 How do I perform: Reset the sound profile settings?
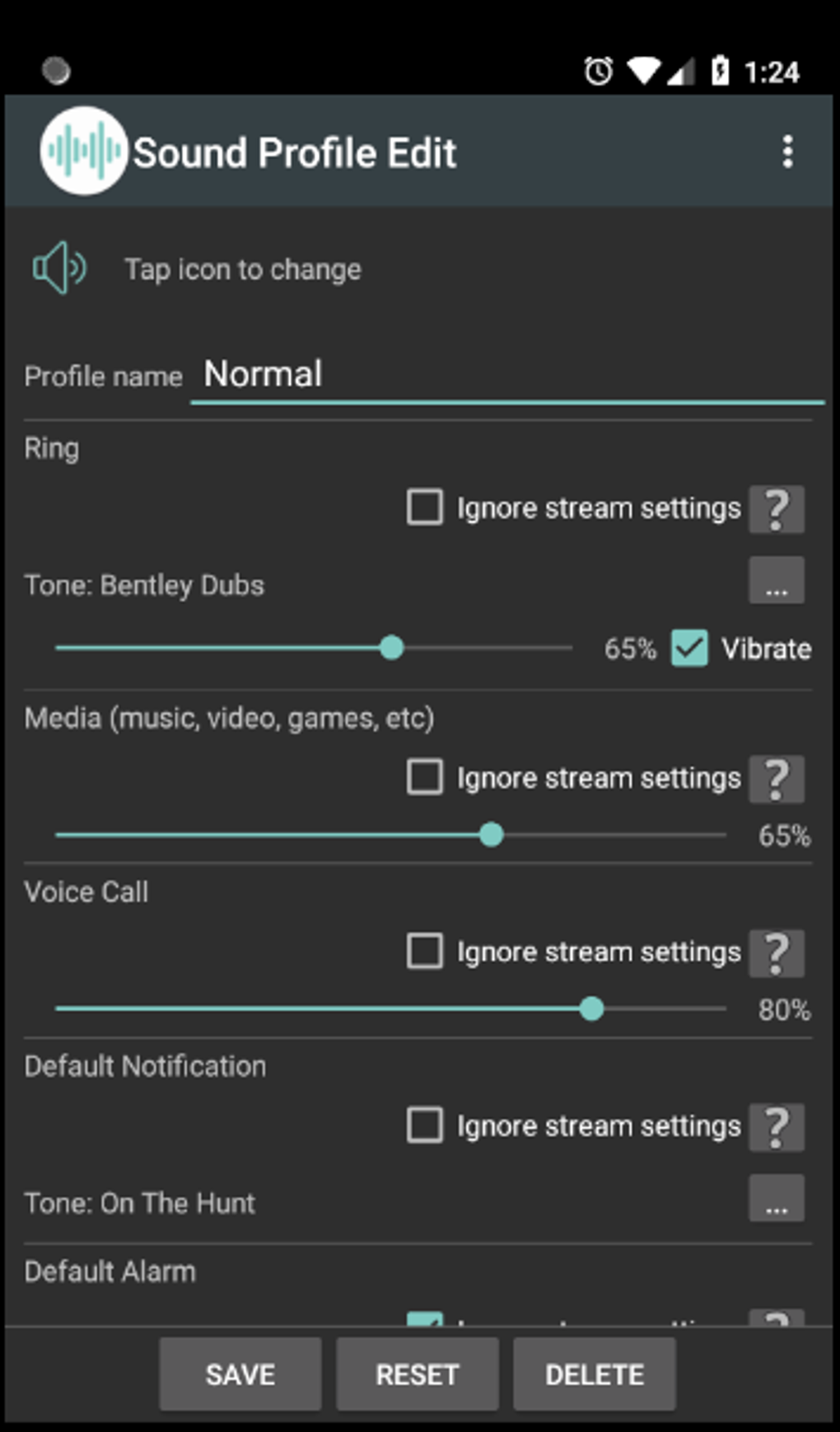(417, 1374)
